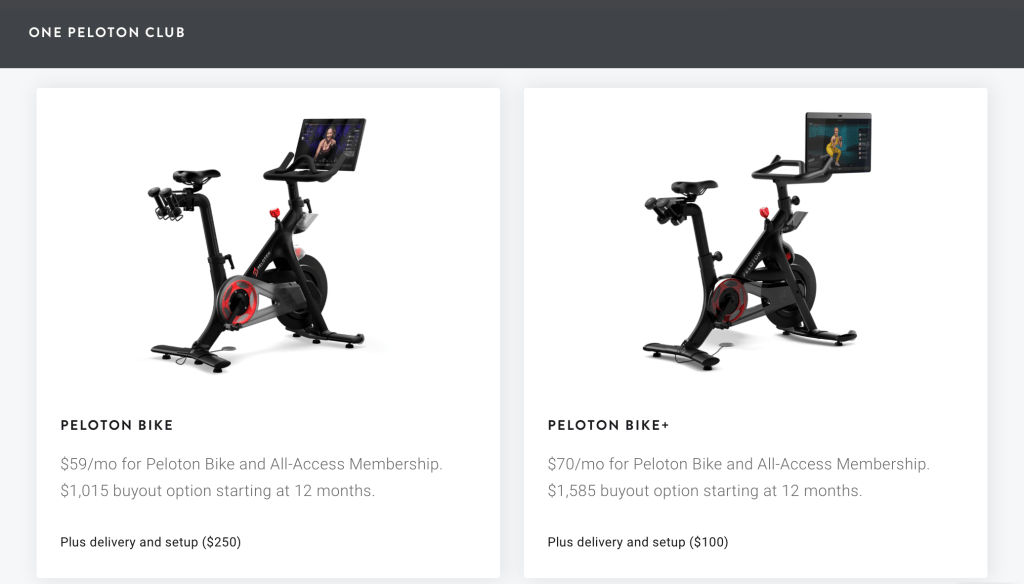1024x584 pixels.
Task: Click the $70/mo membership price text
Action: pyautogui.click(x=739, y=464)
